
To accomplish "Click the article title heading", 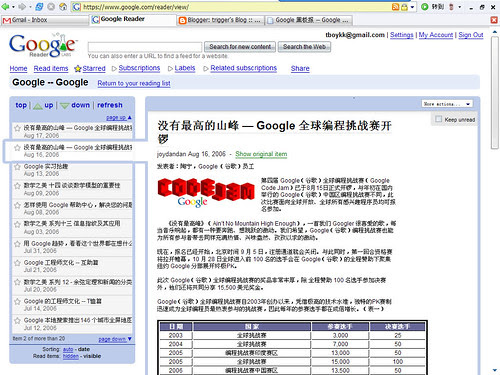I will coord(275,132).
